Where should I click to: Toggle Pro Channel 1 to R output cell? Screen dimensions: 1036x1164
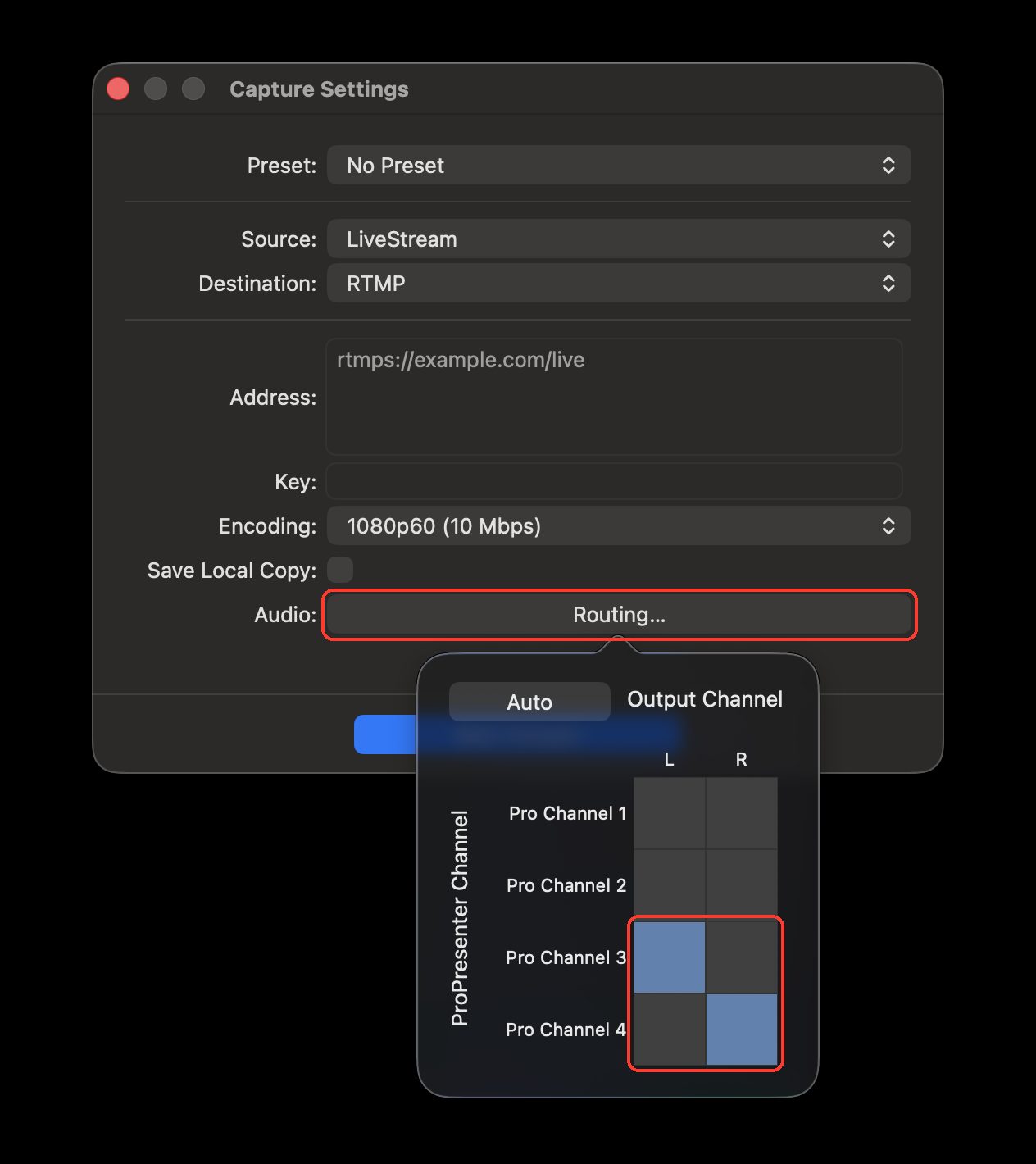tap(742, 813)
